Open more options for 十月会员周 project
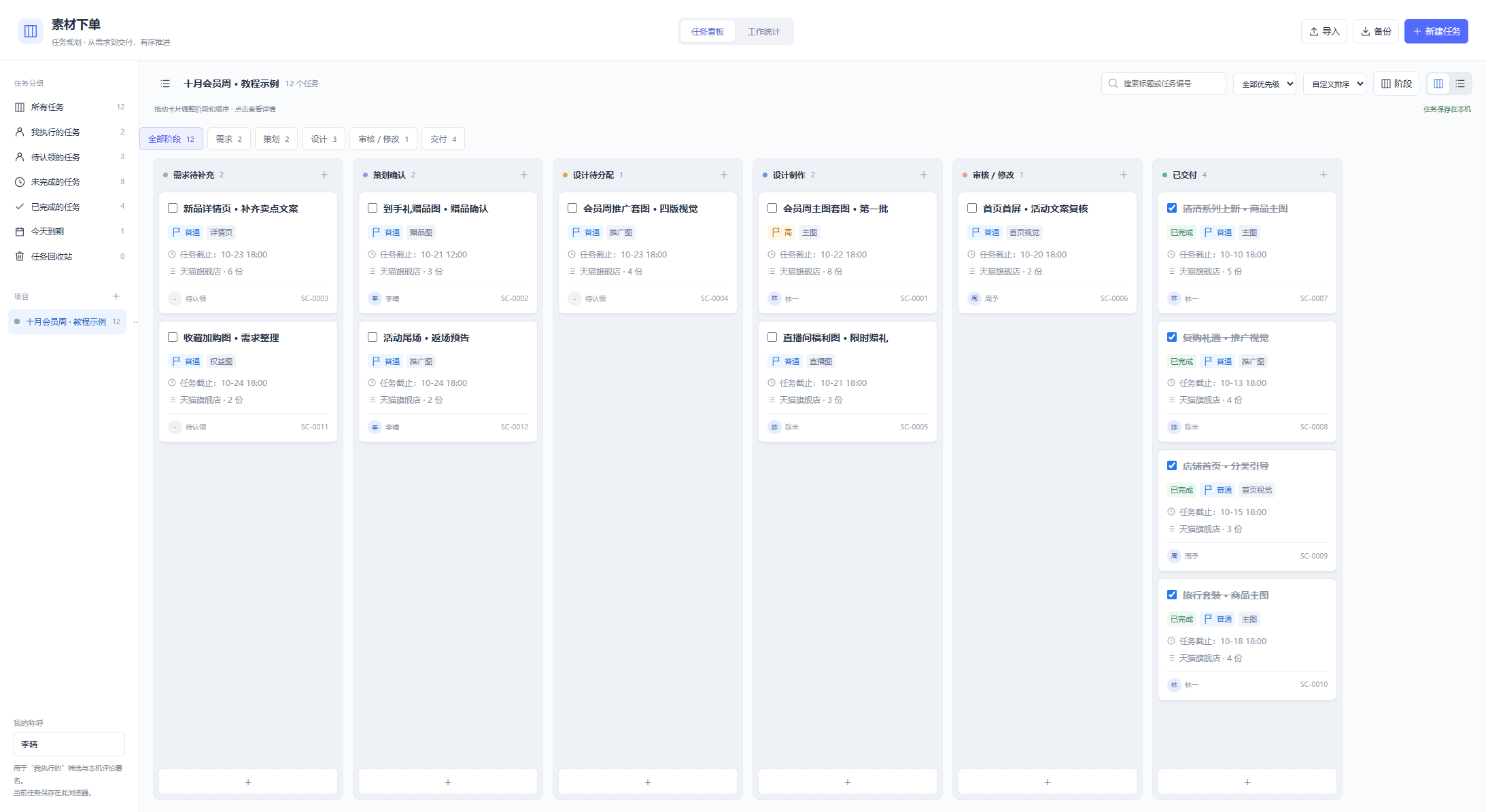Image resolution: width=1486 pixels, height=812 pixels. (x=135, y=322)
